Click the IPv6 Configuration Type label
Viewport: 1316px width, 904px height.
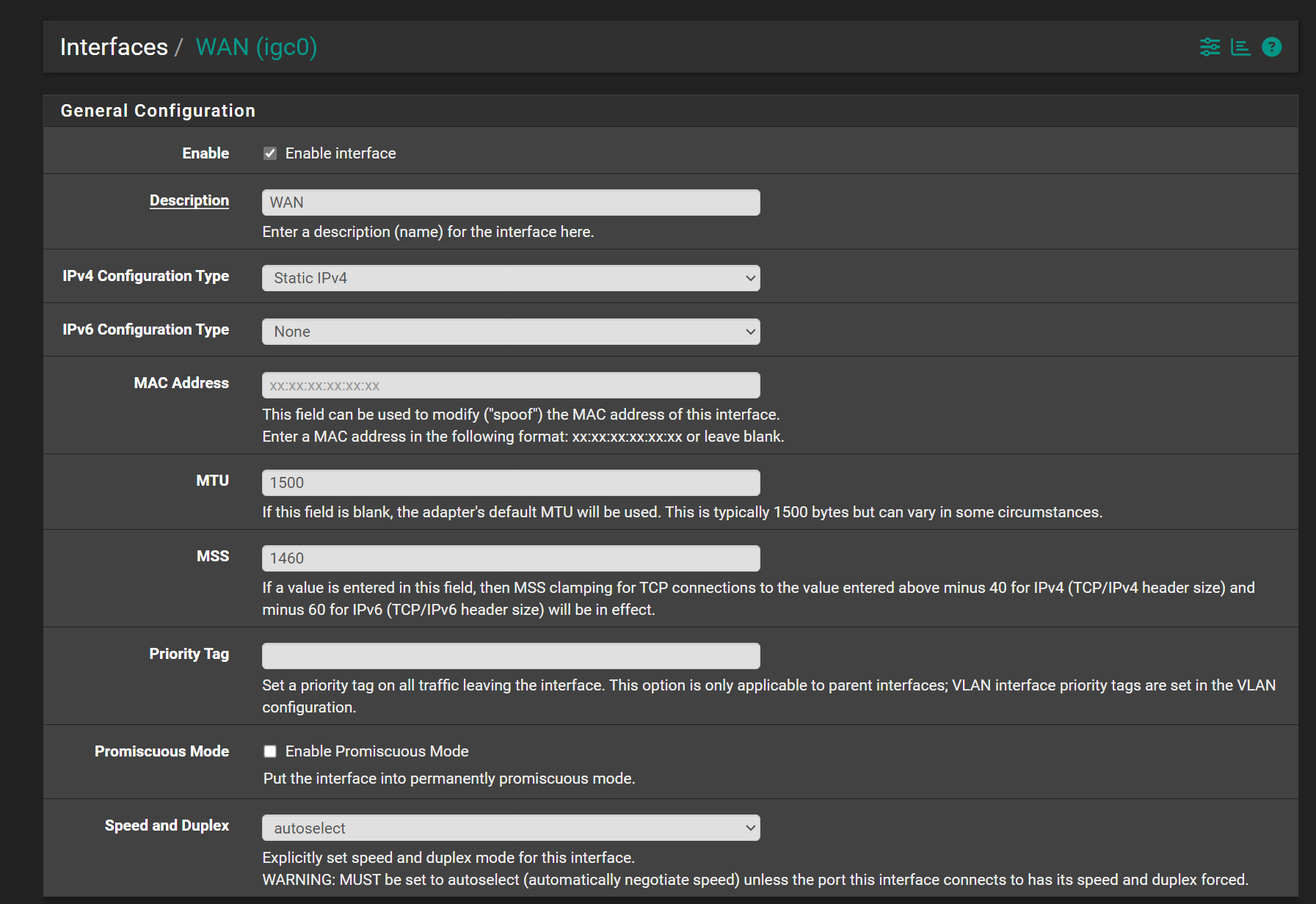tap(145, 329)
